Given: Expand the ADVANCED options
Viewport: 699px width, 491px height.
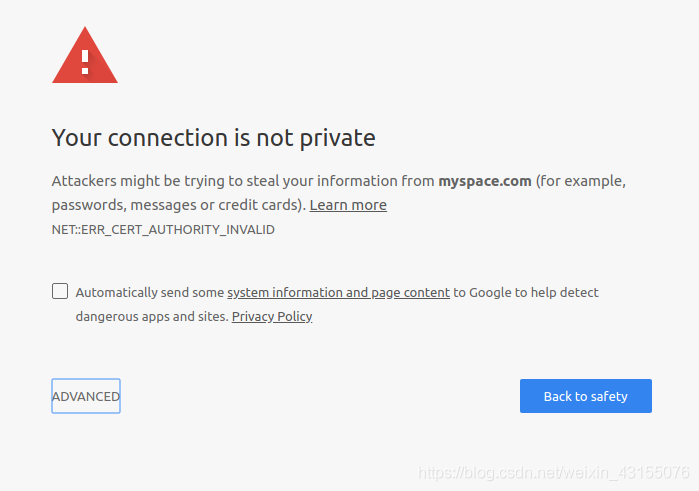Looking at the screenshot, I should pyautogui.click(x=86, y=396).
